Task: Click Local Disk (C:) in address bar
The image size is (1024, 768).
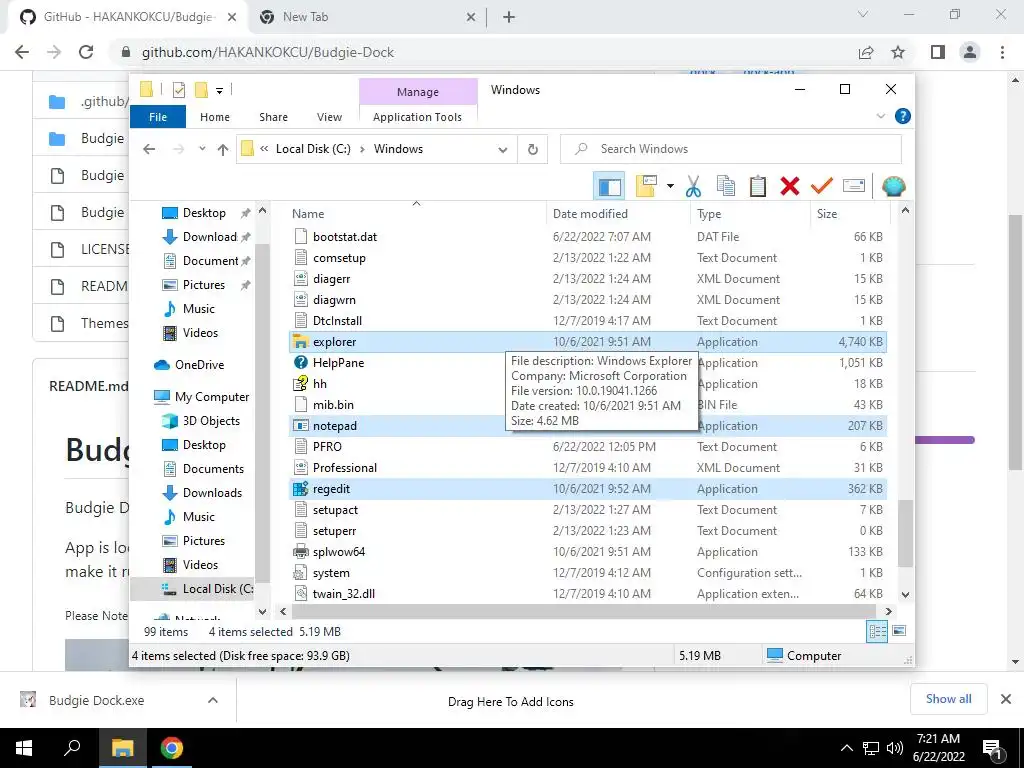Action: (x=313, y=149)
